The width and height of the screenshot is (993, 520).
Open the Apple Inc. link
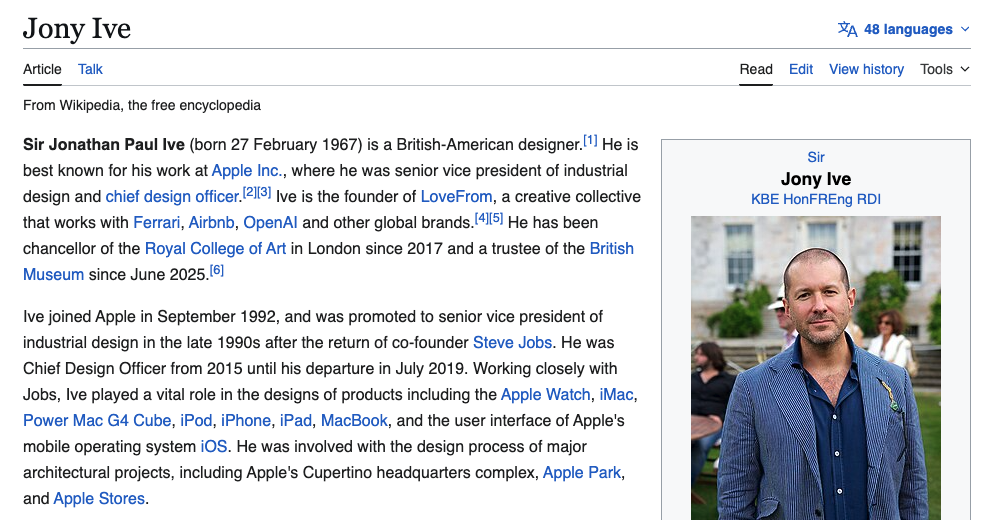(x=246, y=170)
